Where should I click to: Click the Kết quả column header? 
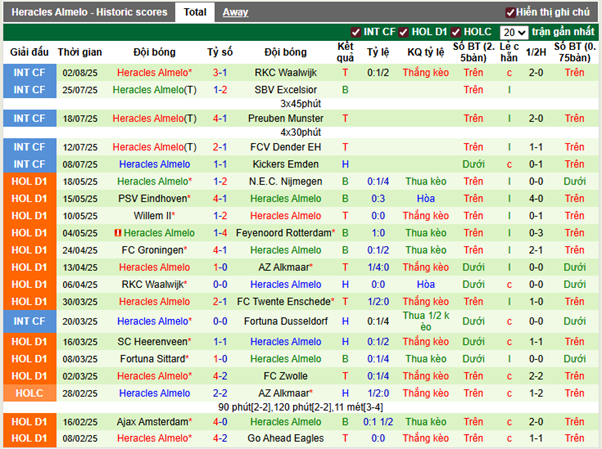[x=345, y=52]
